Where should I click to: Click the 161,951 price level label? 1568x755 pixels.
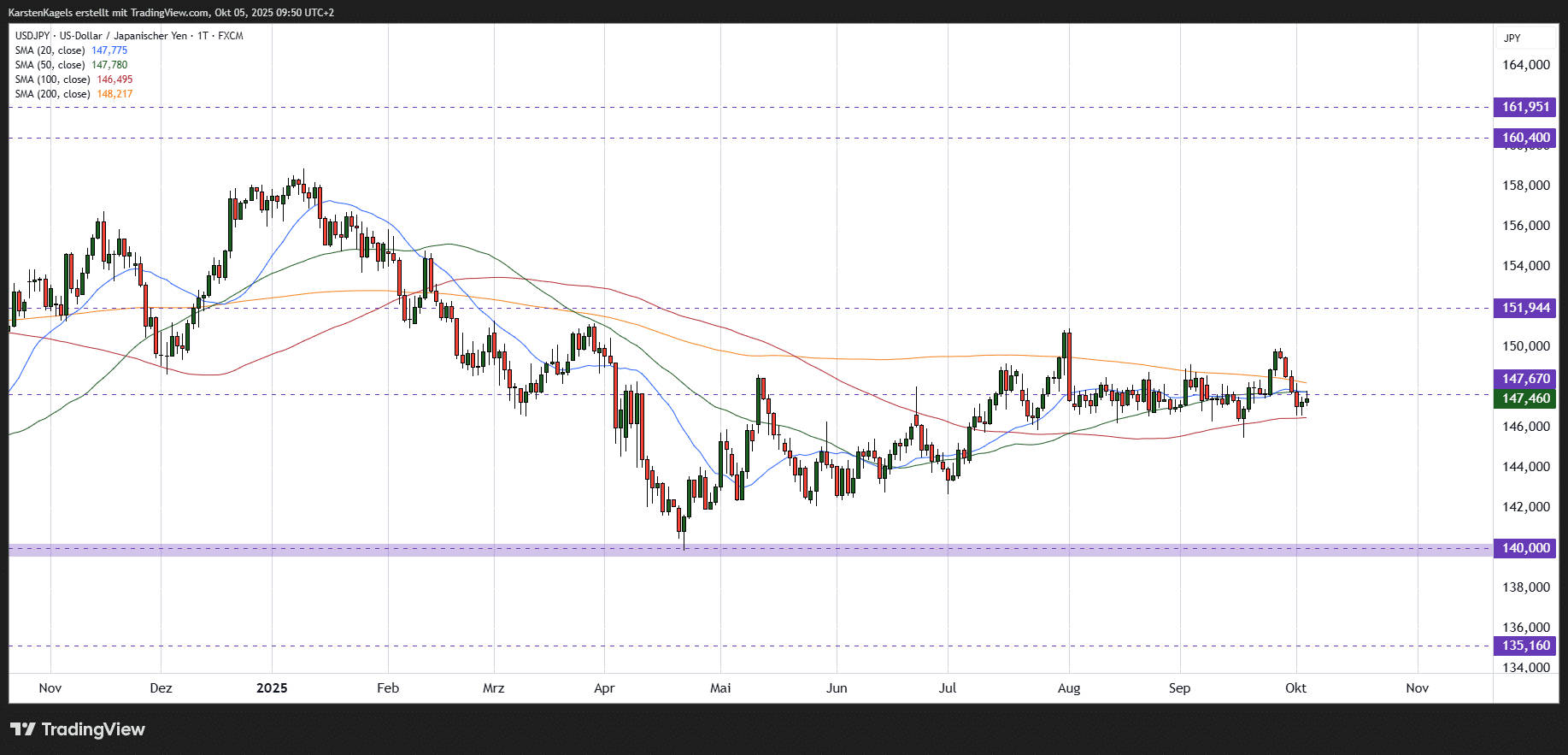point(1525,107)
